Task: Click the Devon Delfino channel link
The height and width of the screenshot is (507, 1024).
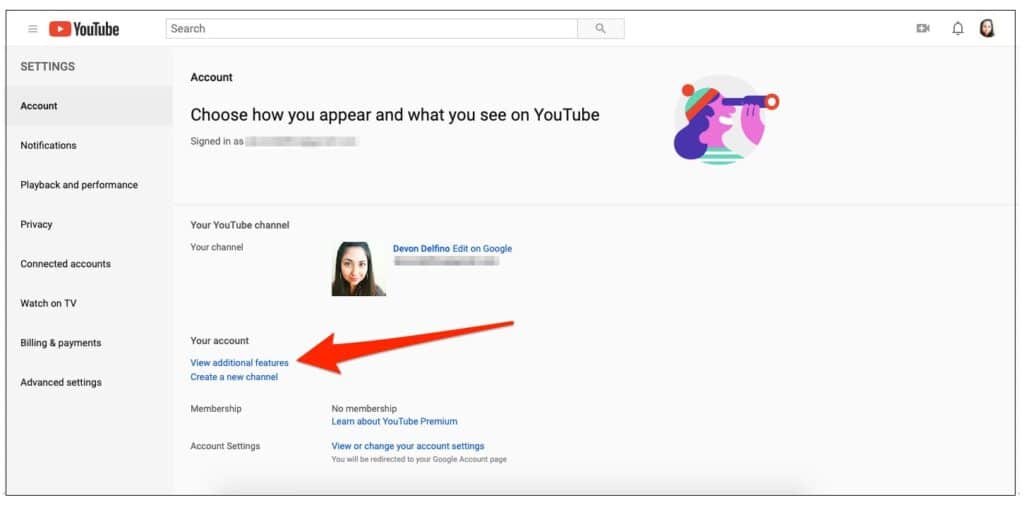Action: 421,249
